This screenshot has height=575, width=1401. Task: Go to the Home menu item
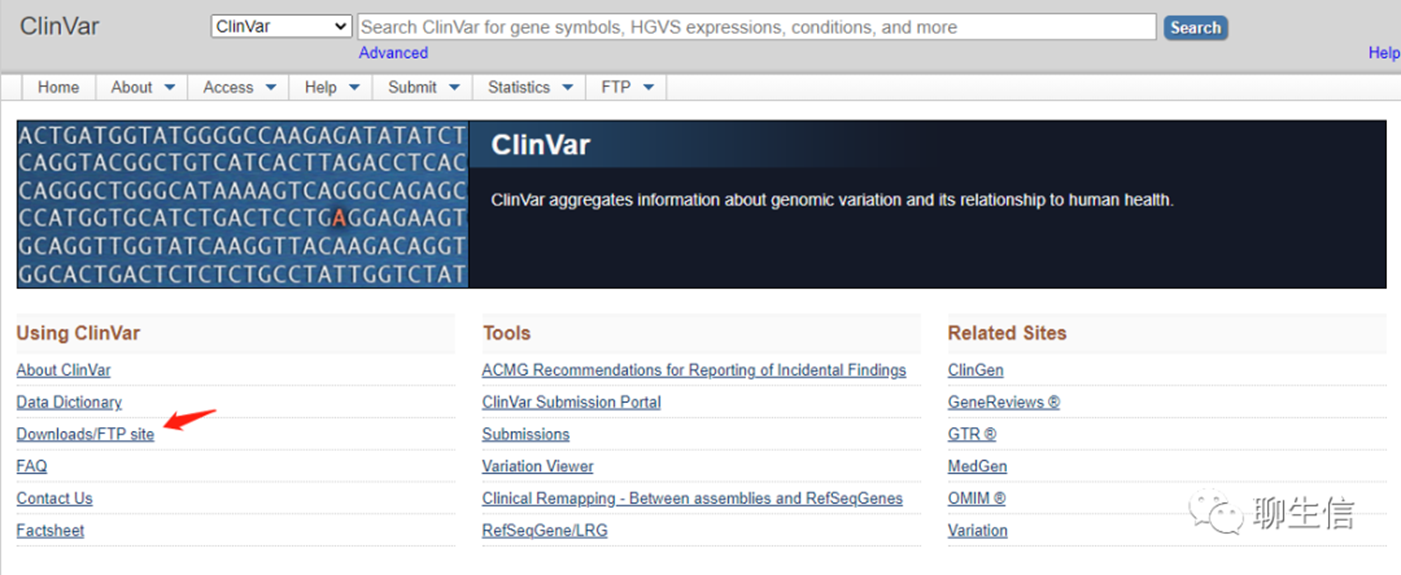(58, 88)
